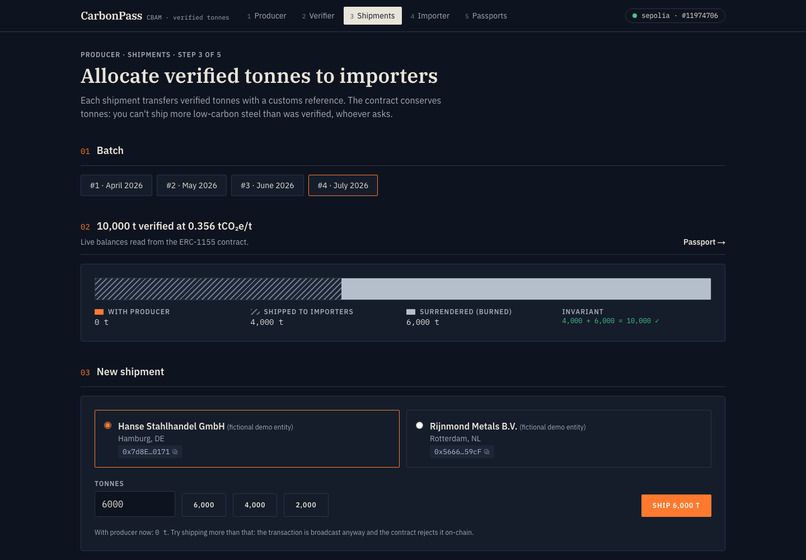Screen dimensions: 806x560
Task: Set tonnes preset to 2,000
Action: coord(306,505)
